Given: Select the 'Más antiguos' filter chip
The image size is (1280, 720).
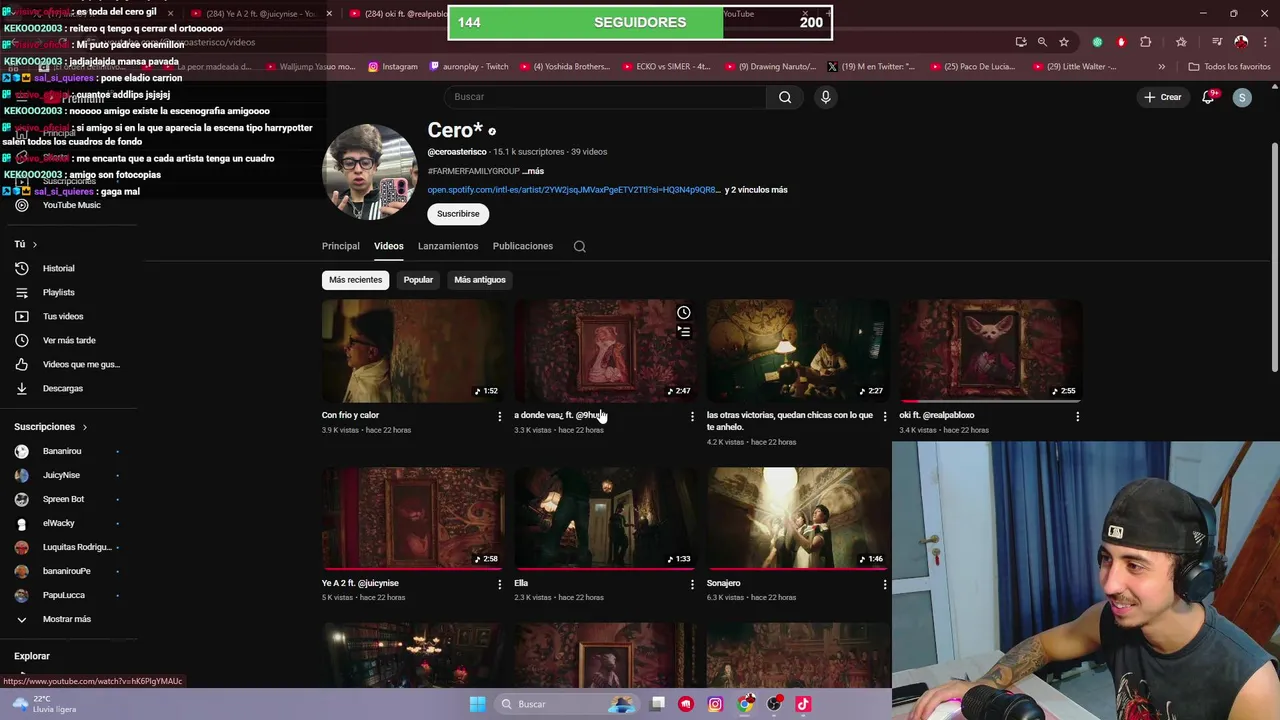Looking at the screenshot, I should 480,280.
